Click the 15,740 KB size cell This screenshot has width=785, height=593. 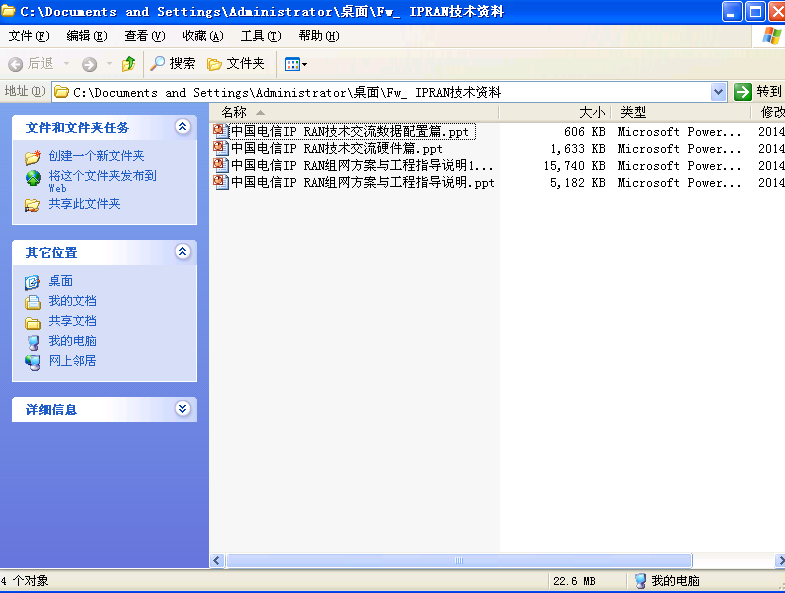tap(575, 166)
